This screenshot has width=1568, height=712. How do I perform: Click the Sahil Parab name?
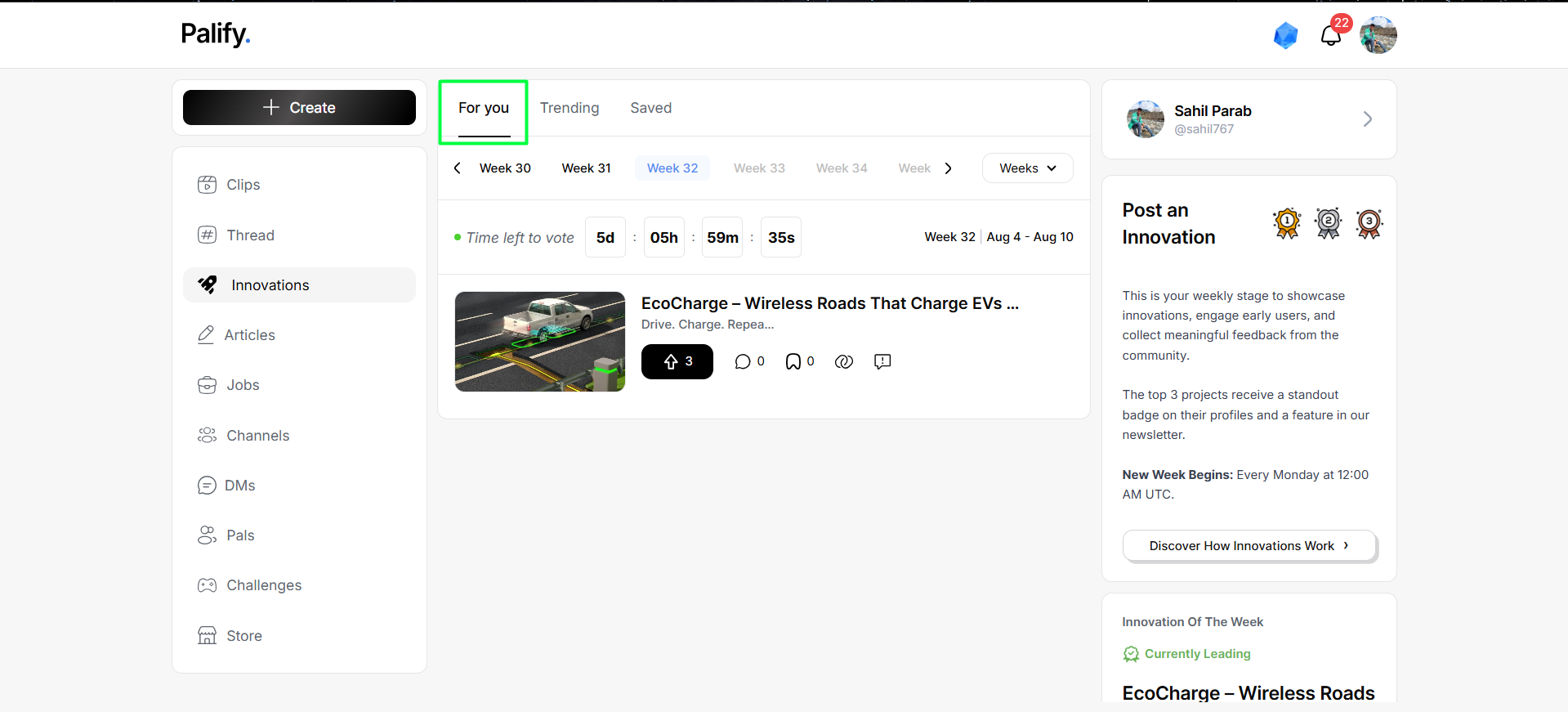coord(1213,111)
